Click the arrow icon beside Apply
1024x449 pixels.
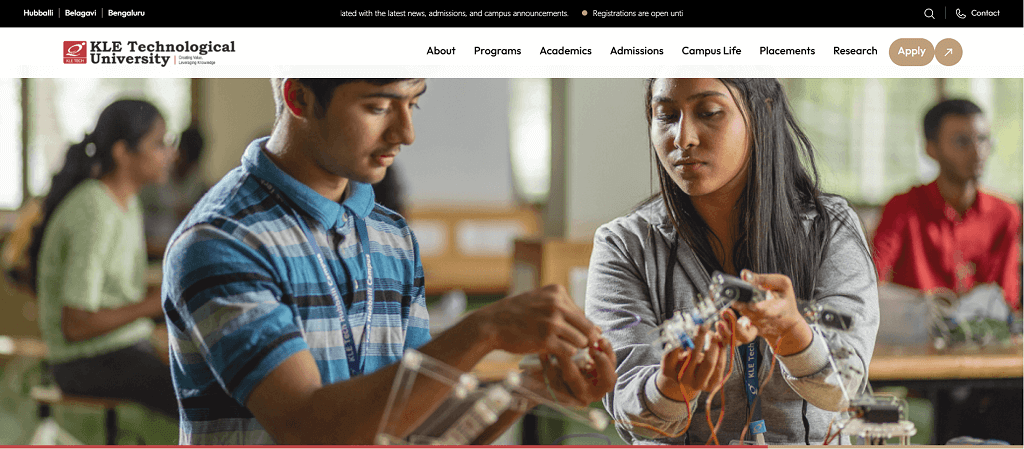(x=948, y=52)
